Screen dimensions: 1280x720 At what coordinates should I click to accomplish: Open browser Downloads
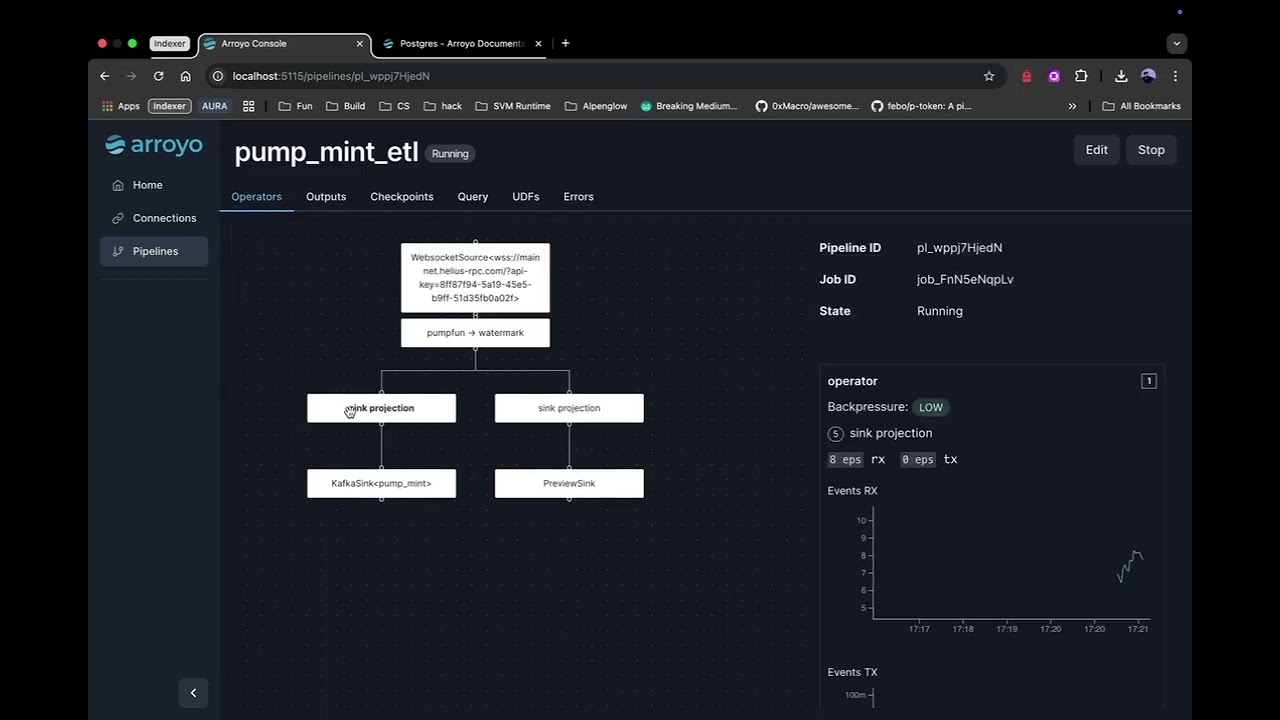(1121, 76)
